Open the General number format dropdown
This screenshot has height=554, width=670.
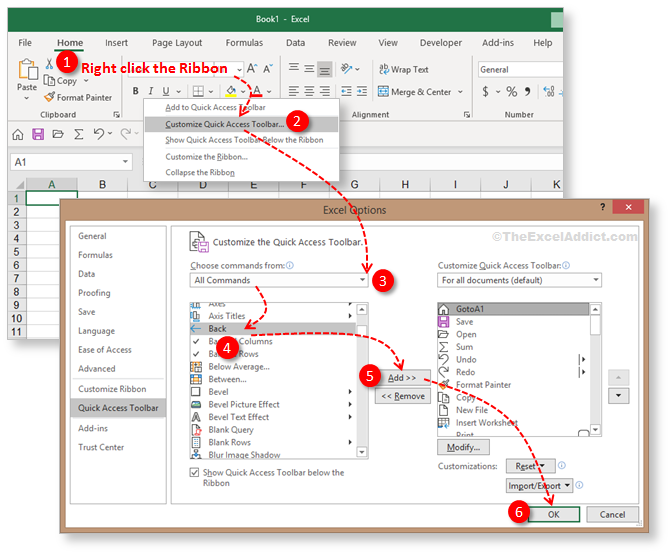point(520,70)
